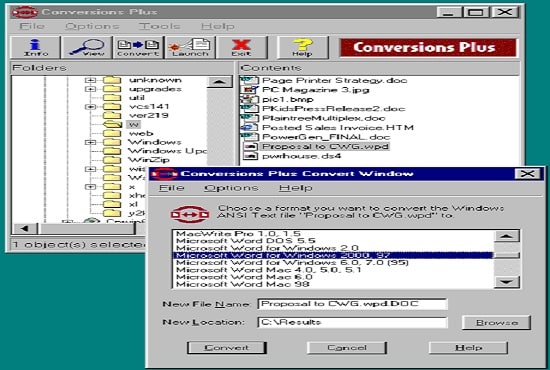Viewport: 550px width, 370px height.
Task: Click the Folders pane up arrow
Action: point(220,82)
